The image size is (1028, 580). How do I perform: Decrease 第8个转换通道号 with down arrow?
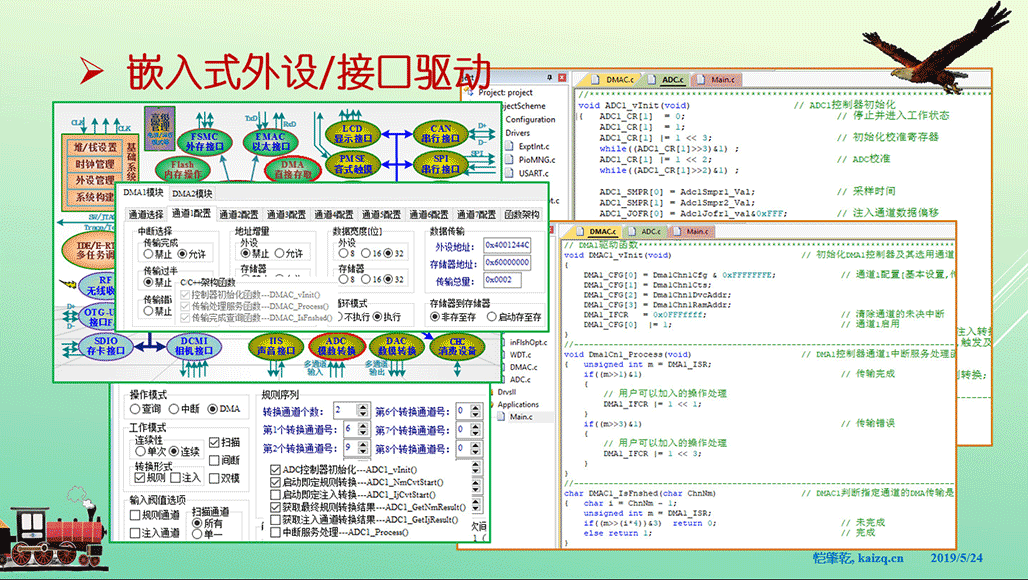(475, 452)
